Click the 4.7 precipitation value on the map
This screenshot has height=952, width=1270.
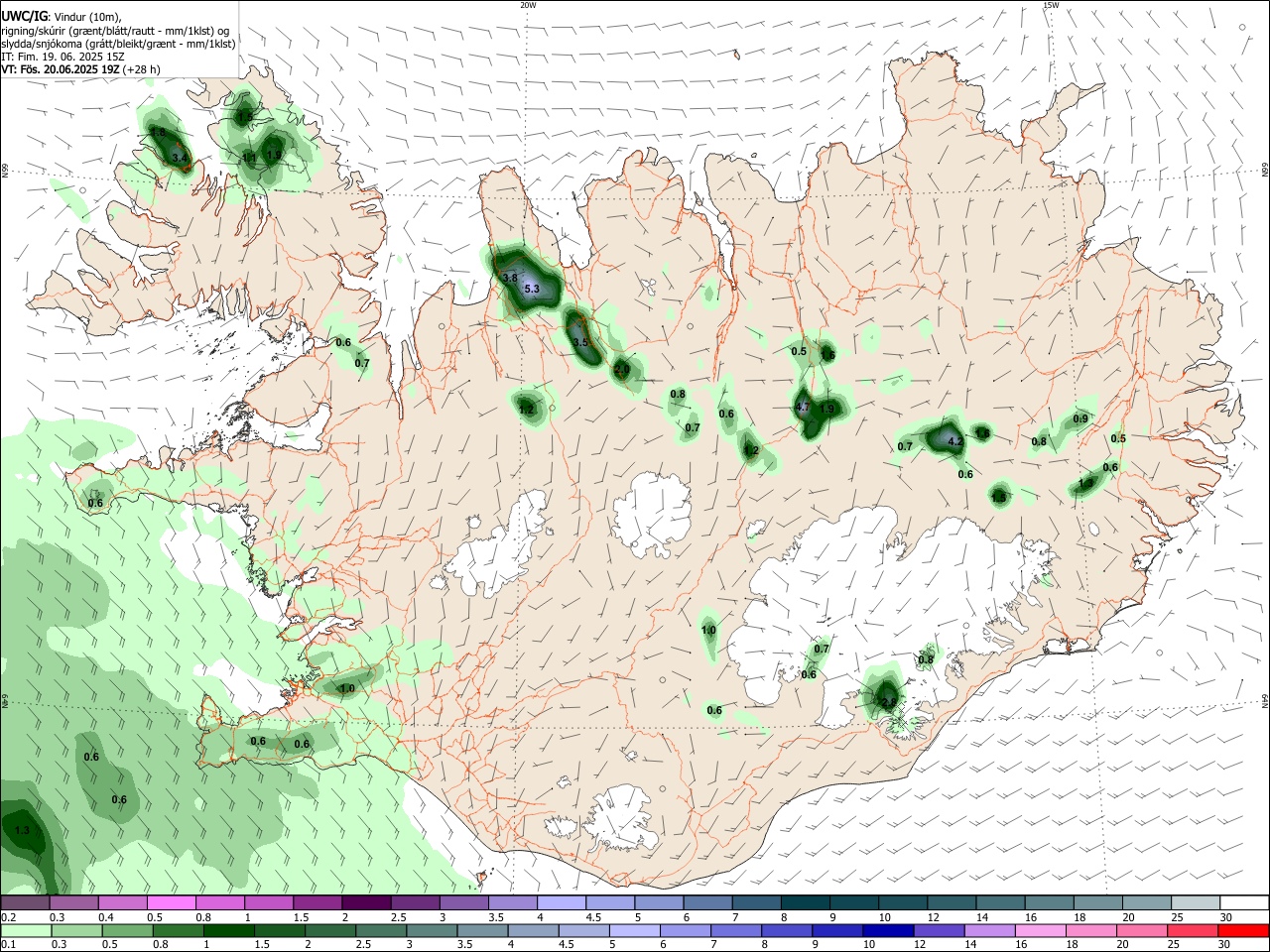click(x=805, y=407)
